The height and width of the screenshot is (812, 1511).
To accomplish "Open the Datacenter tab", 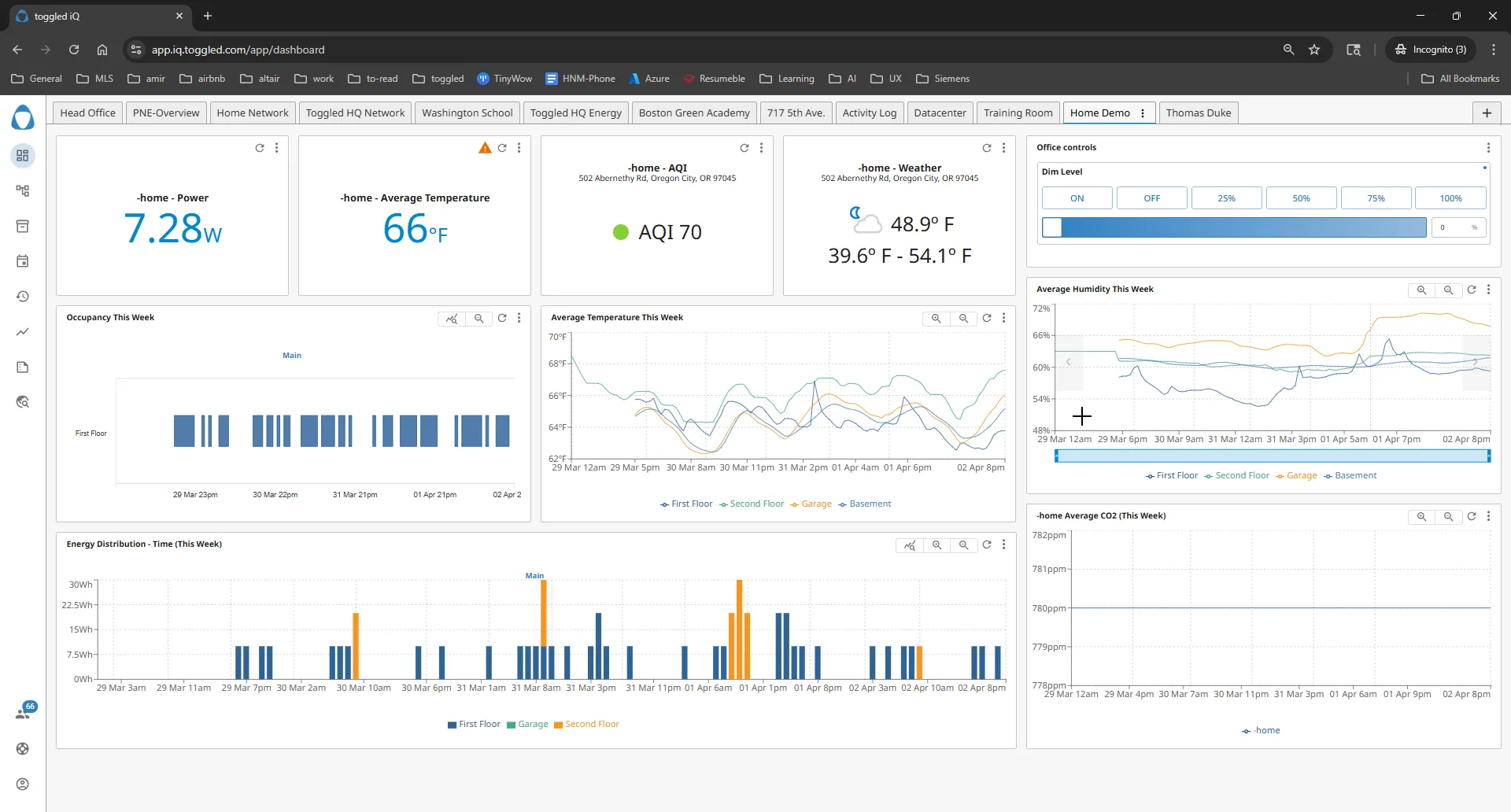I will click(x=940, y=113).
